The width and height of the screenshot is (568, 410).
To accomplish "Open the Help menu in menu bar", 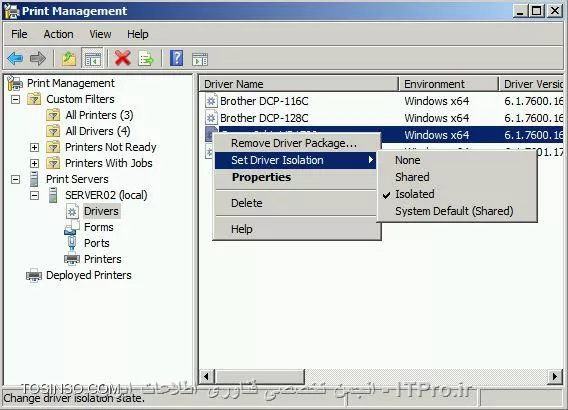I will point(138,34).
